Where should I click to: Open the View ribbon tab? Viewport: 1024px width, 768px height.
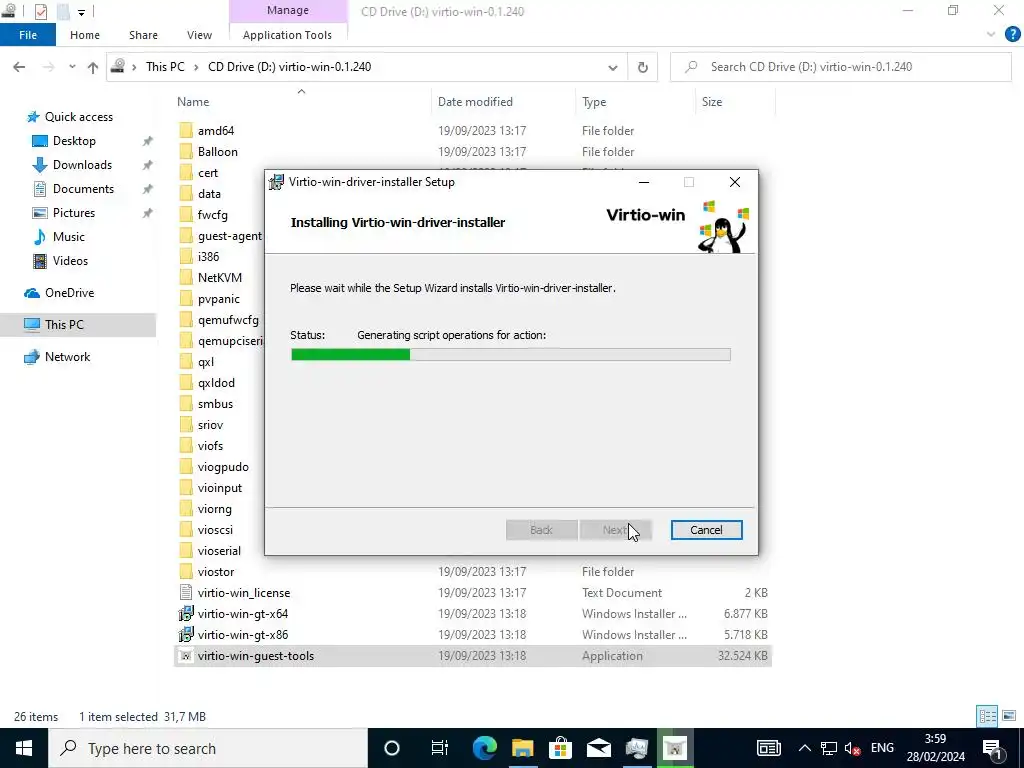(x=199, y=35)
